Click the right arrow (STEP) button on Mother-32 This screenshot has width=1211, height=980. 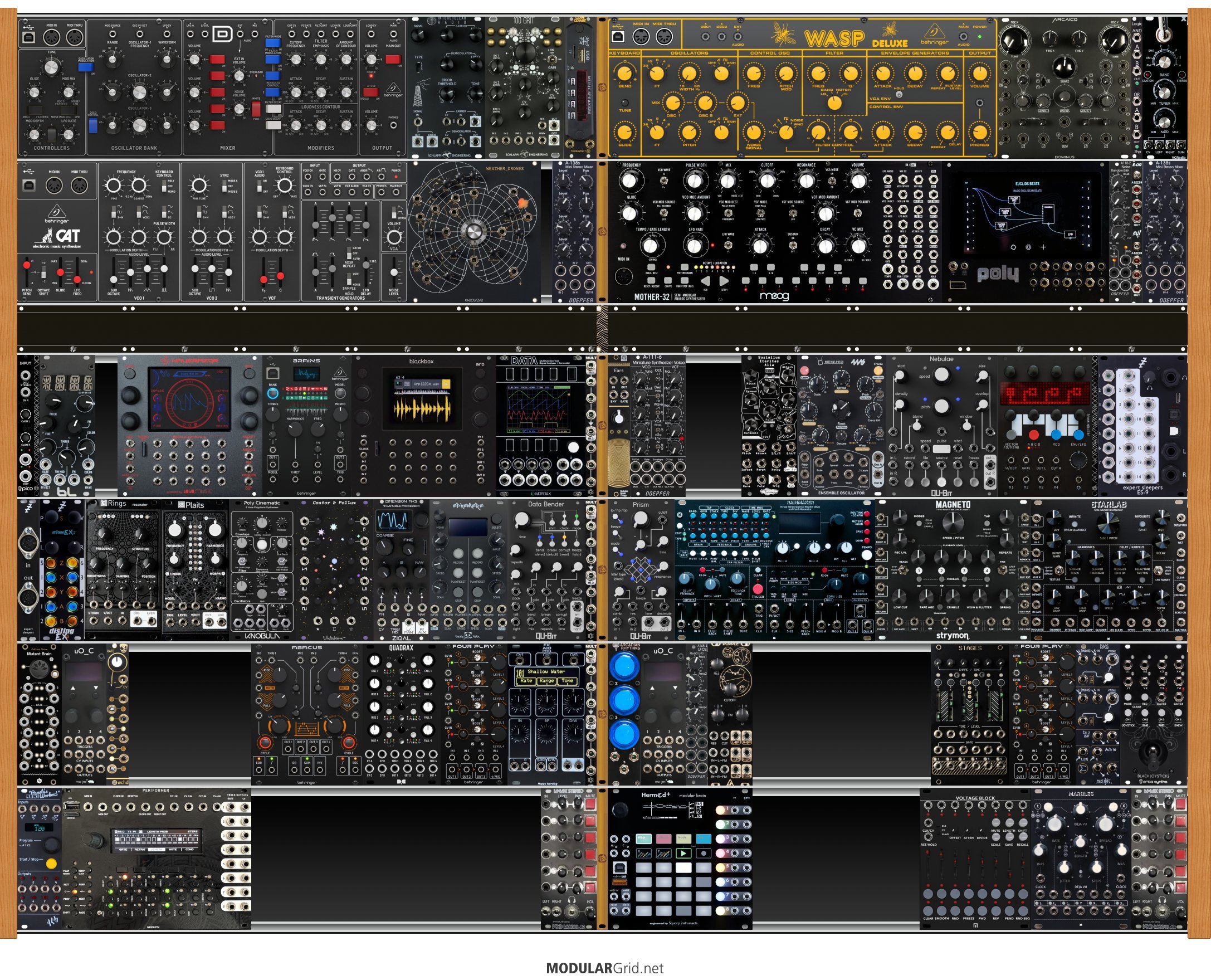[724, 281]
